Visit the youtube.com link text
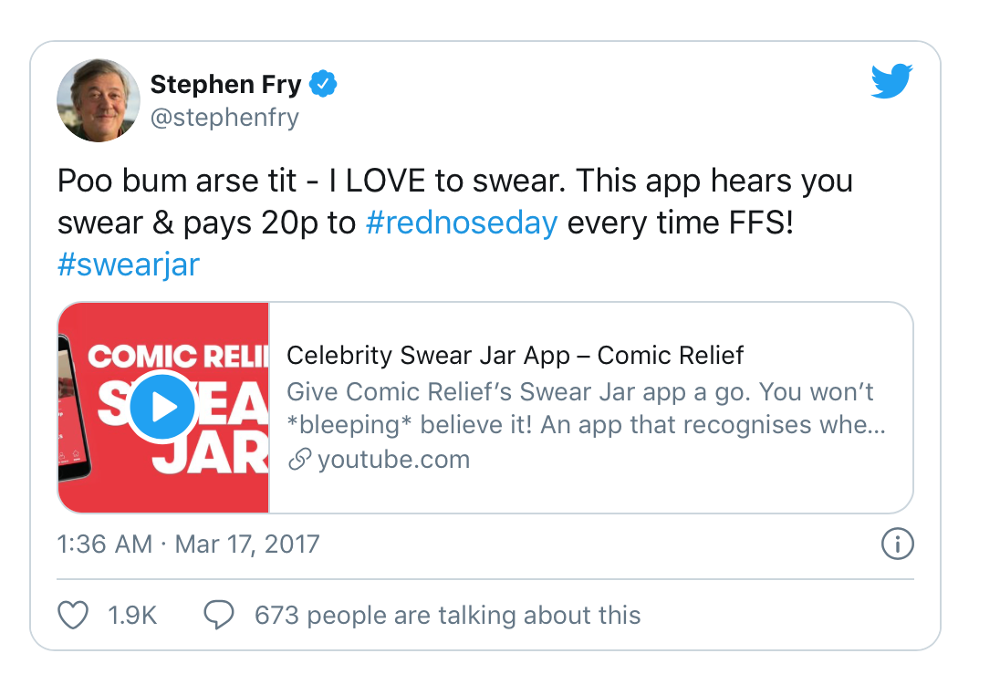This screenshot has height=695, width=1000. pyautogui.click(x=393, y=460)
